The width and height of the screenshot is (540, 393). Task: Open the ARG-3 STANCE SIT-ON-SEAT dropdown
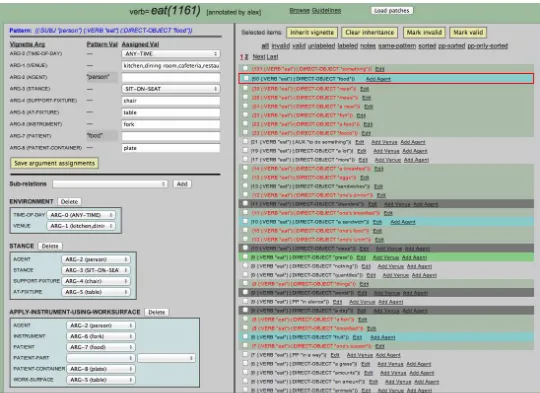171,89
